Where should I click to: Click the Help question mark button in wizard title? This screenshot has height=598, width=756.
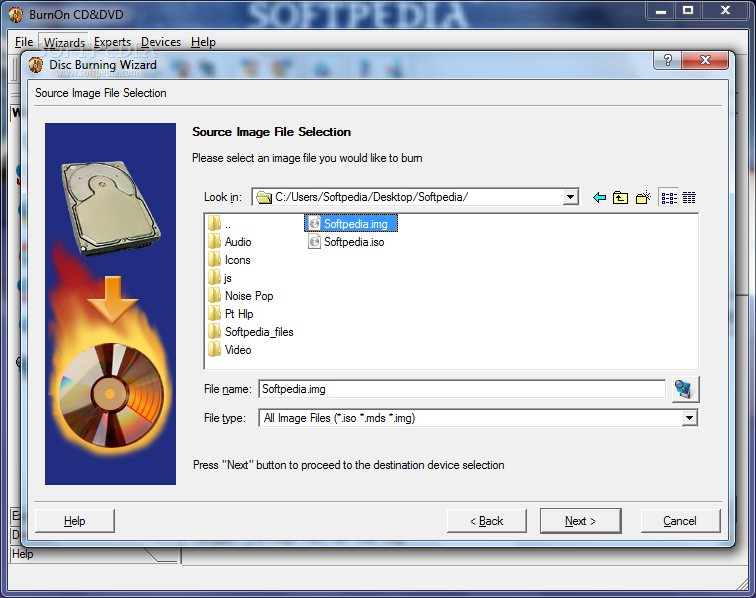(667, 60)
